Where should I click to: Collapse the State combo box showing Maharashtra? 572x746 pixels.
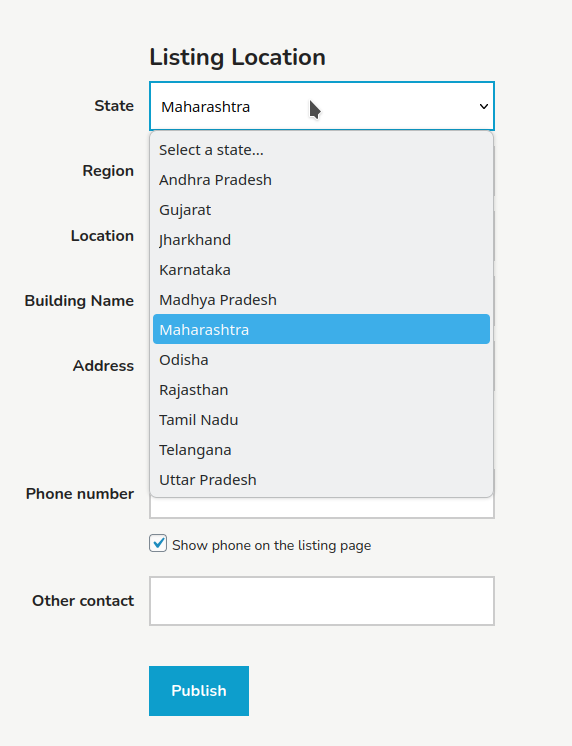(322, 106)
